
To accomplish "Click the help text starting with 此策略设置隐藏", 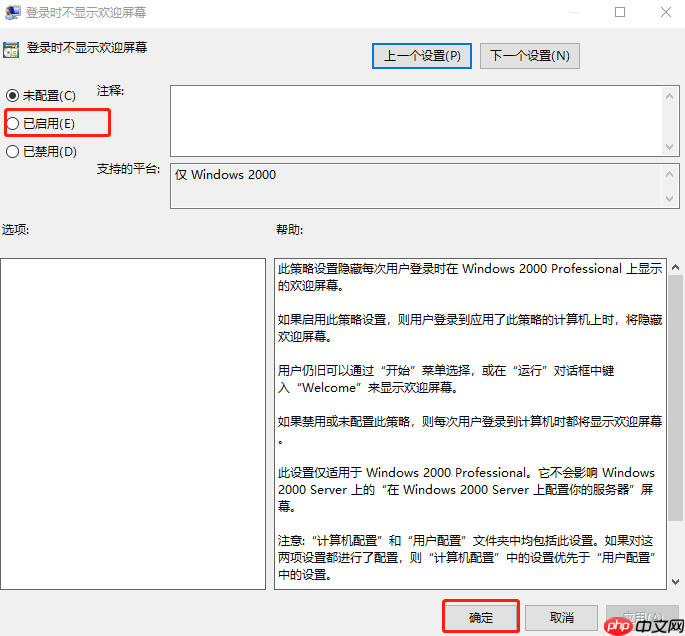I will pyautogui.click(x=470, y=277).
